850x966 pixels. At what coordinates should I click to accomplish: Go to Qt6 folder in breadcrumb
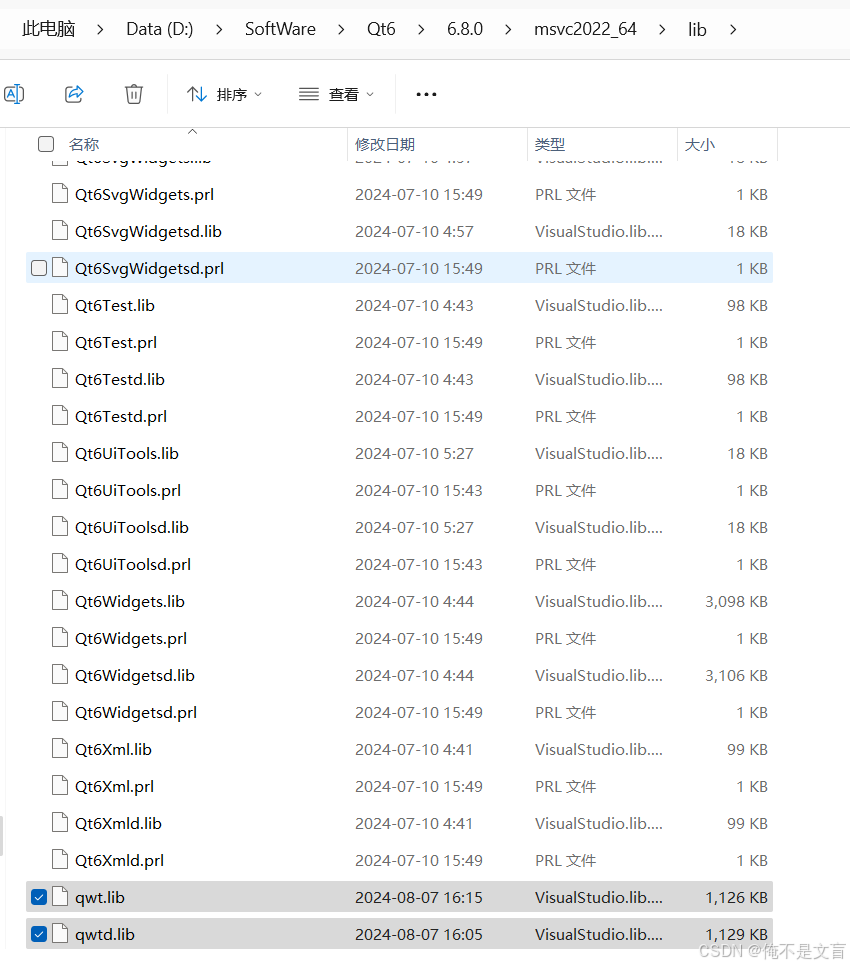tap(381, 29)
